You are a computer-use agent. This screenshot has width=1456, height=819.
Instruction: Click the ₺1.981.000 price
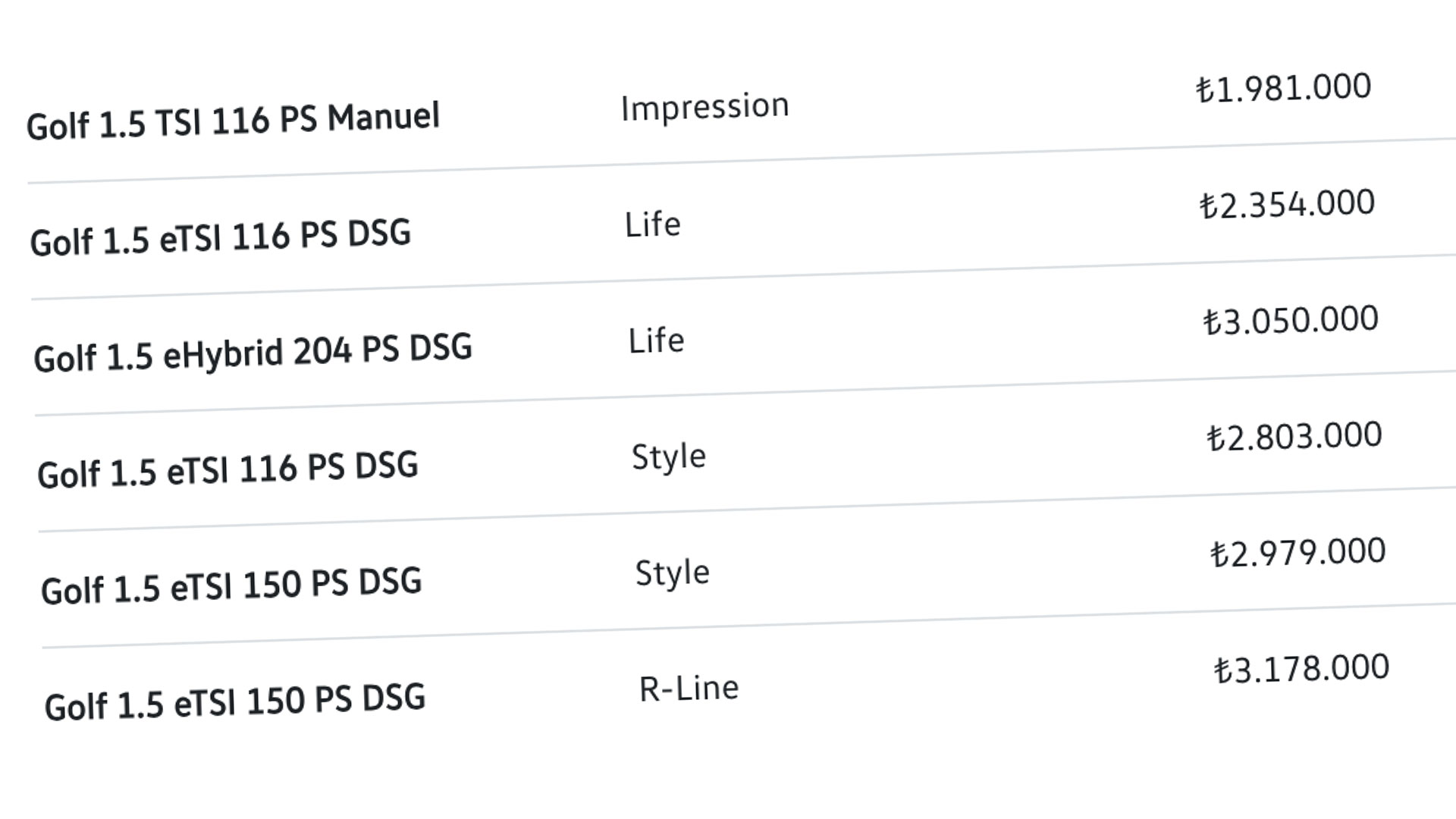(x=1284, y=87)
